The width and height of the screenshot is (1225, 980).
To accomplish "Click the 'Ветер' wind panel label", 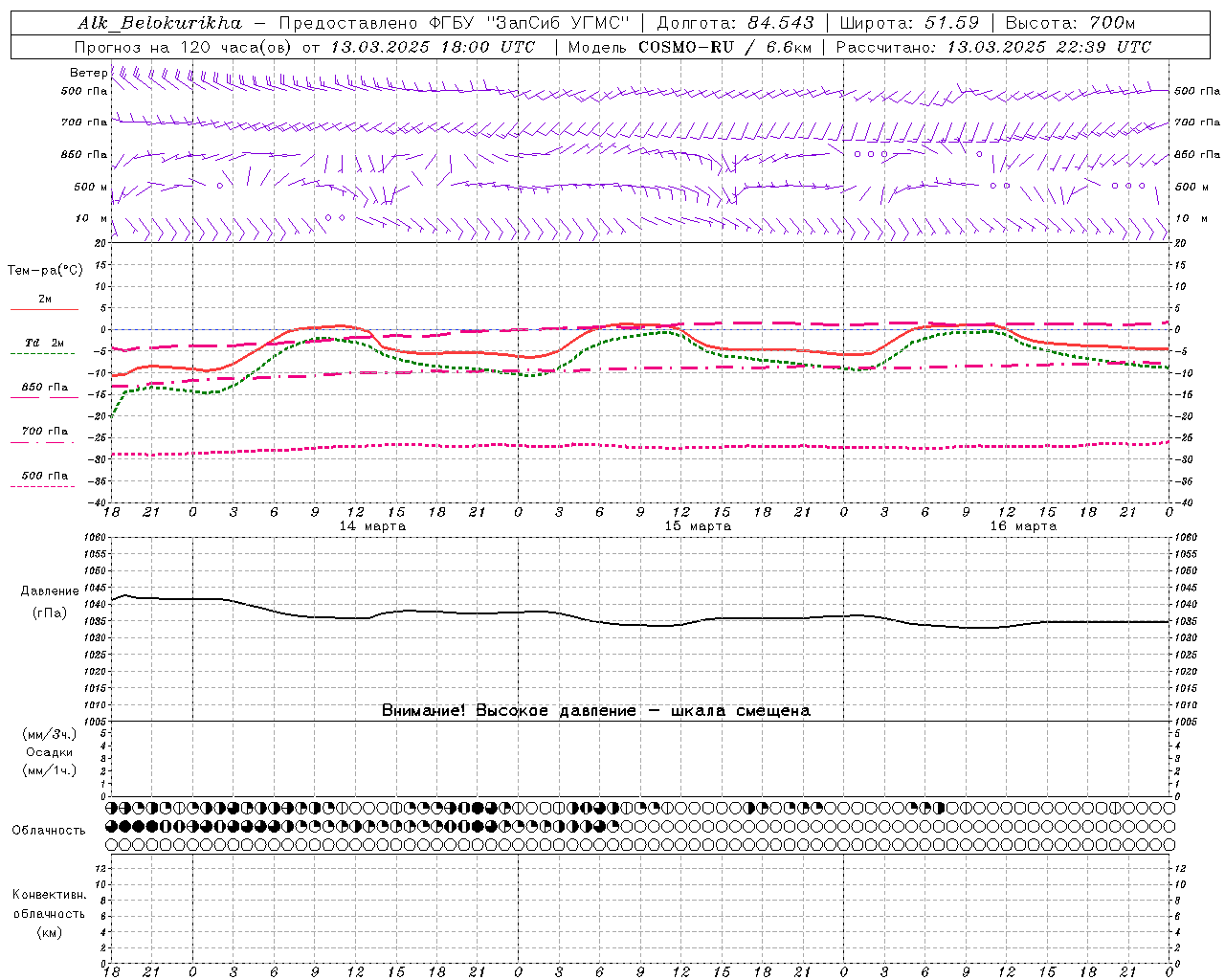I will 88,73.
